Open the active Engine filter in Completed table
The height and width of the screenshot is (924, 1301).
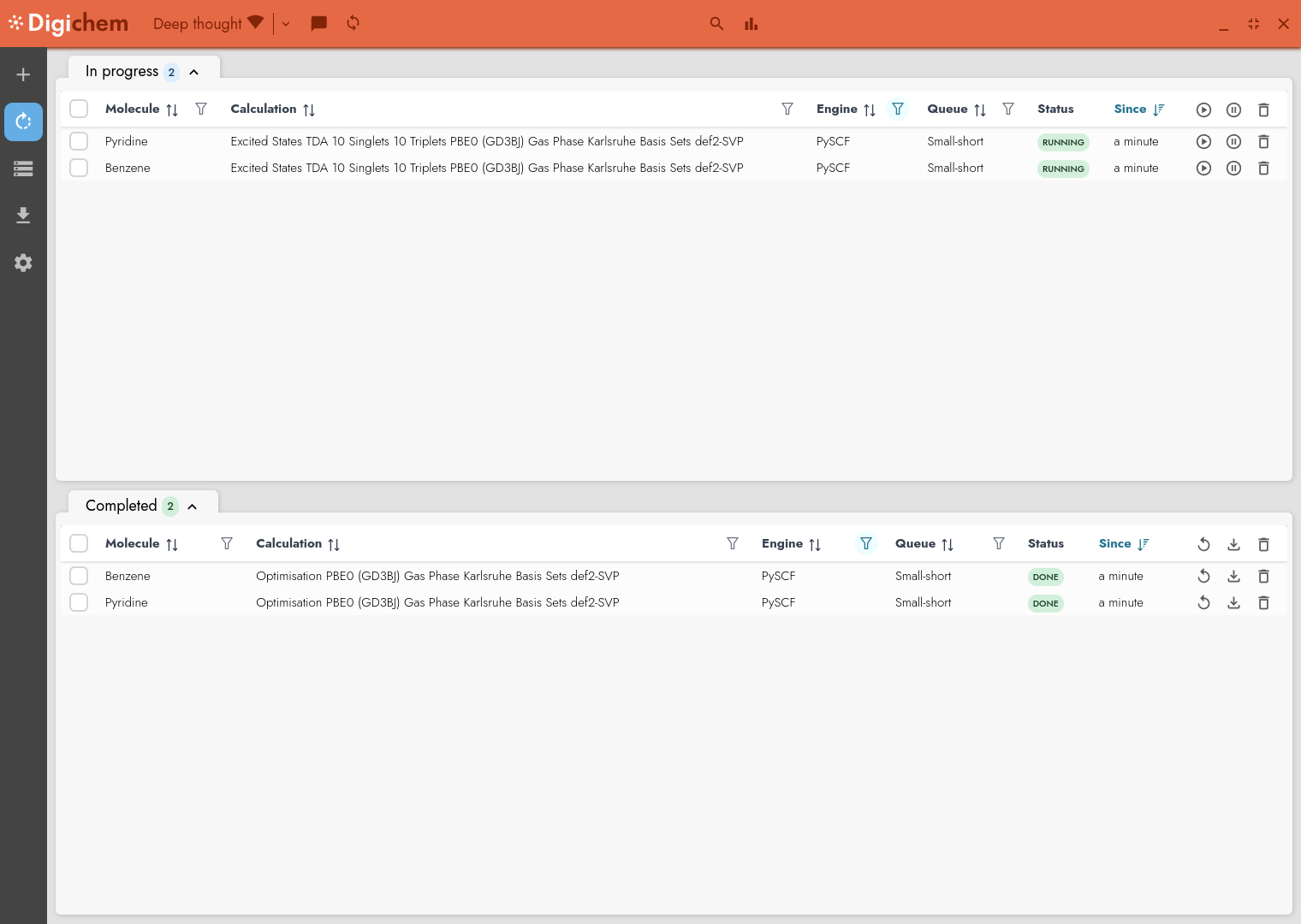(866, 543)
